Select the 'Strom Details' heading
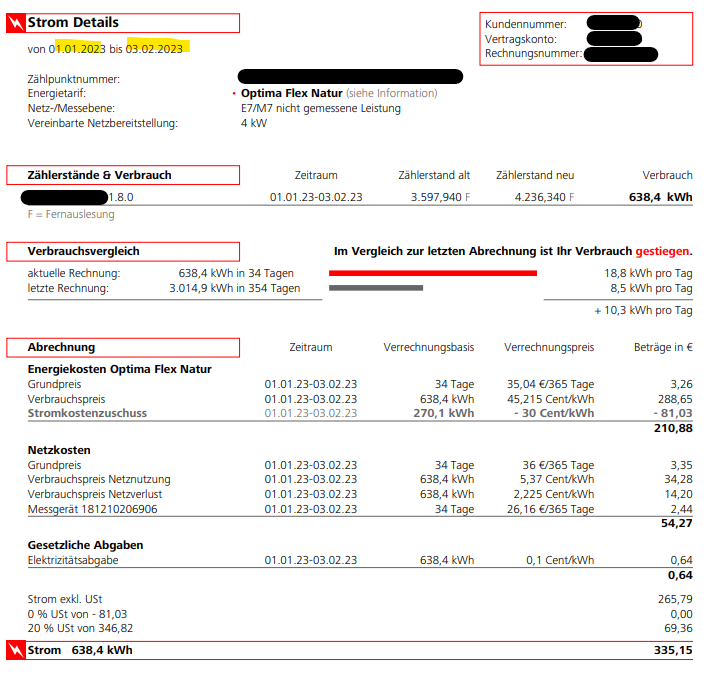 [73, 22]
